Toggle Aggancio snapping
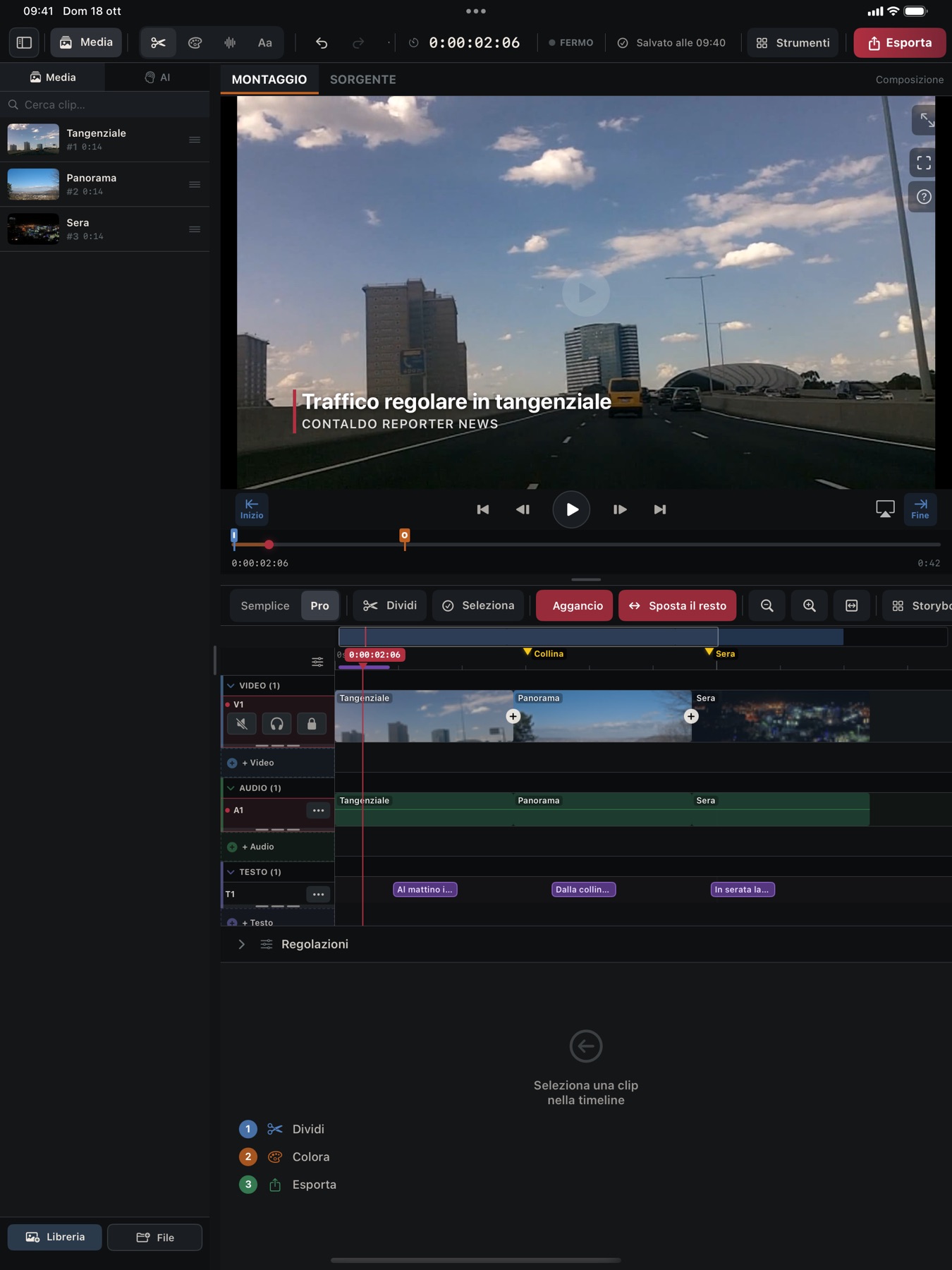This screenshot has height=1270, width=952. (574, 606)
